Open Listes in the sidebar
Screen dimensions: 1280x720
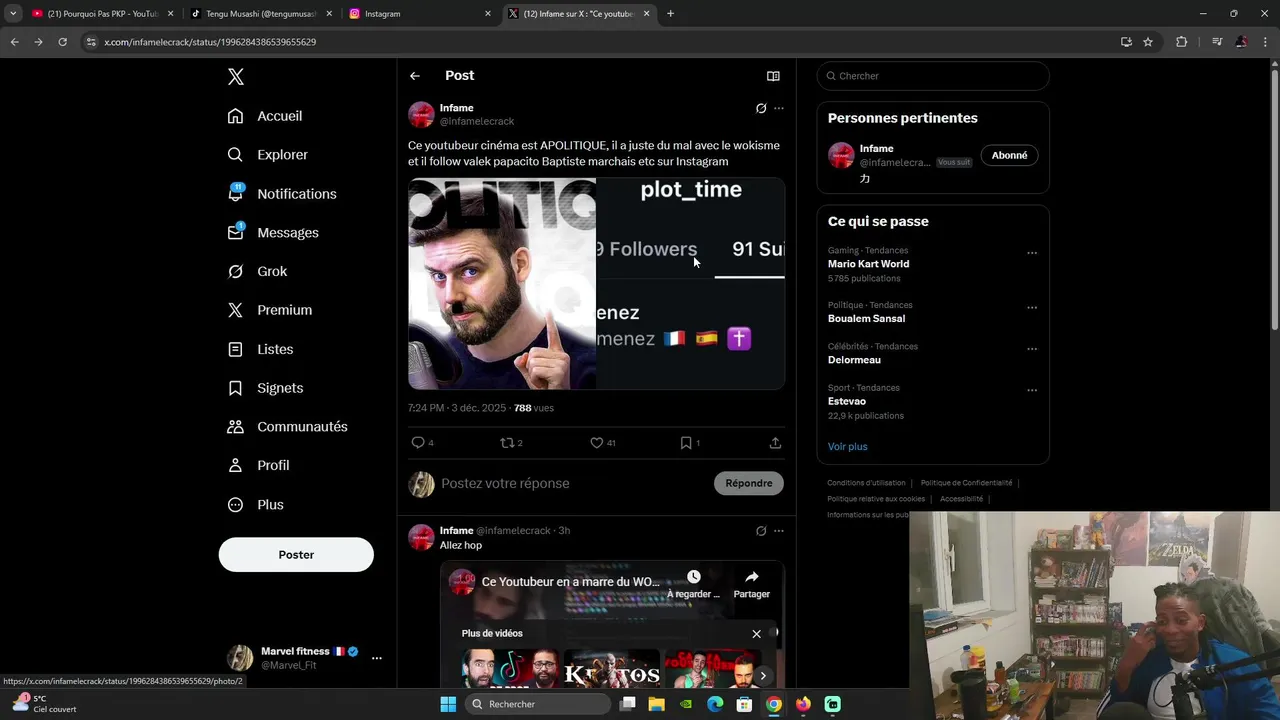(x=260, y=349)
